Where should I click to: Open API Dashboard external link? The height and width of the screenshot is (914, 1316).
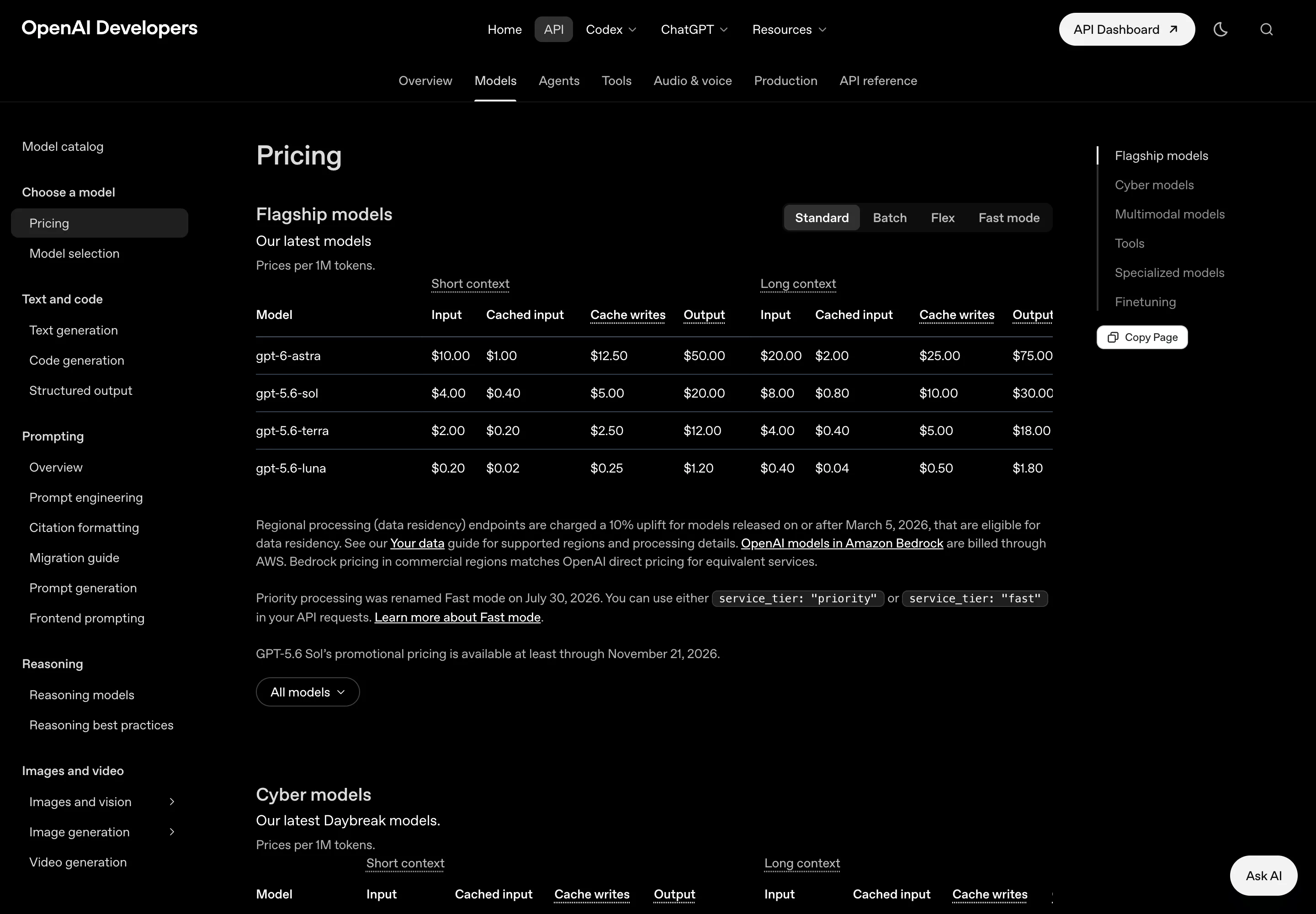pos(1126,29)
